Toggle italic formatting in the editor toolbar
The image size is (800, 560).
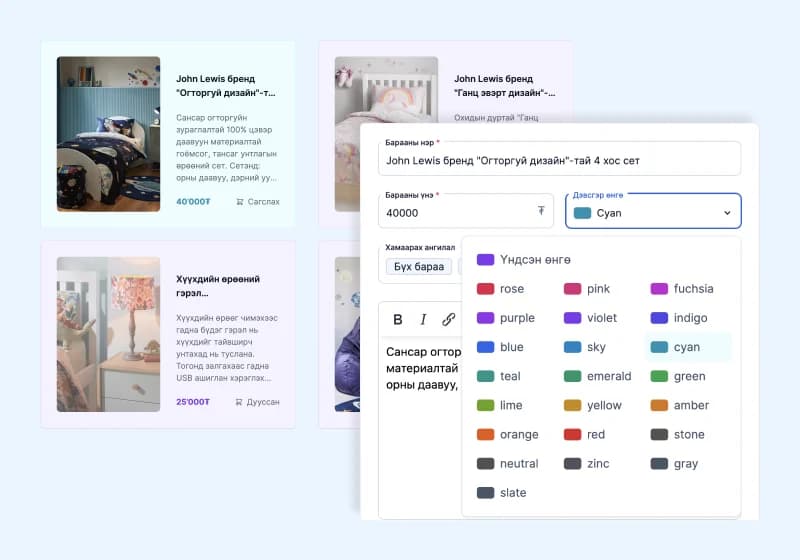423,319
